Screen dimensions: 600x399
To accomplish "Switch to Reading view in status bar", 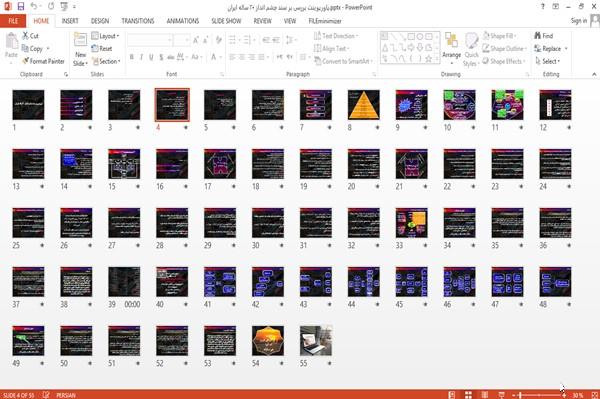I will point(485,395).
